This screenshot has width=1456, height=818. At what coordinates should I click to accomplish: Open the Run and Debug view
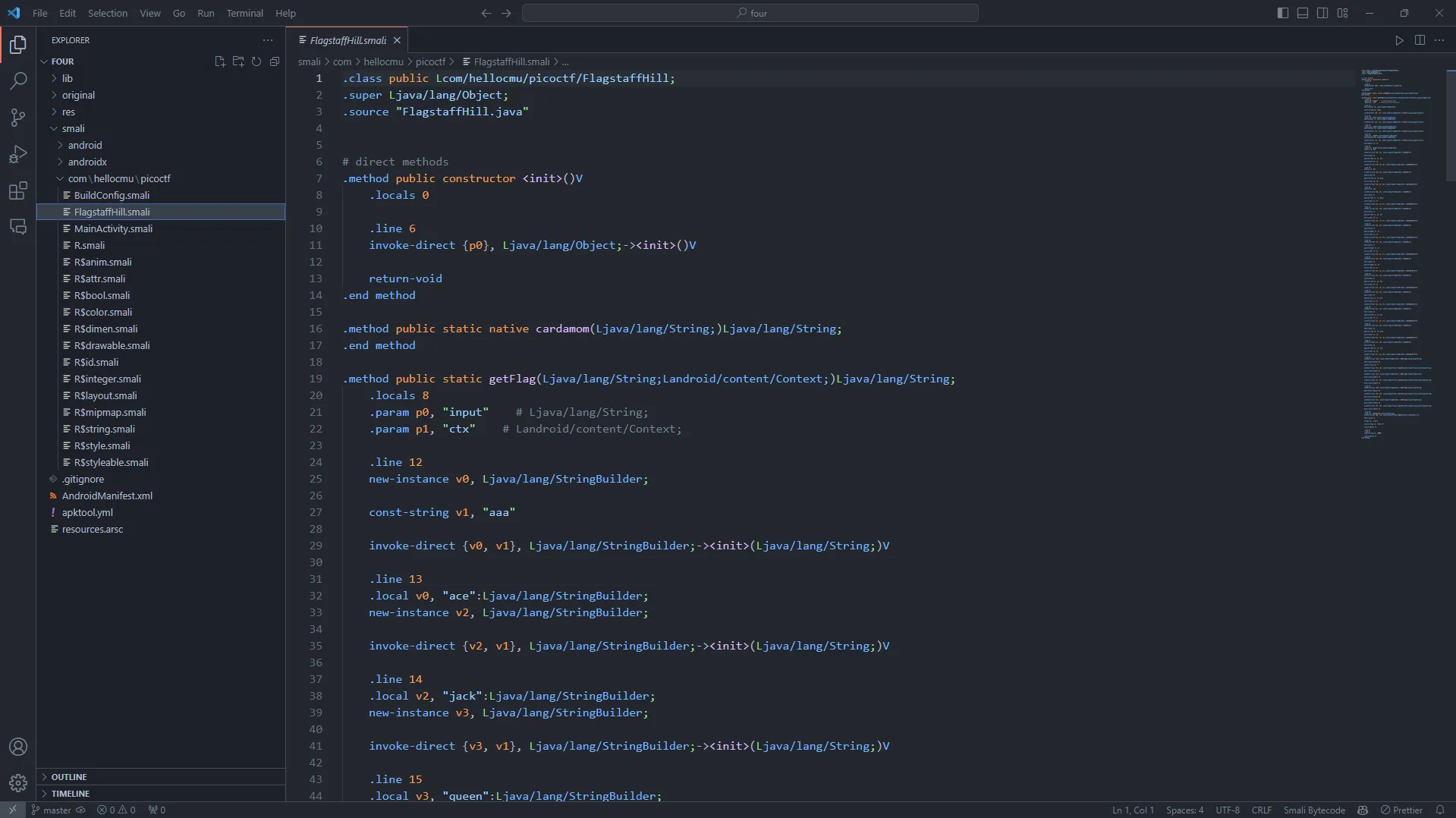pyautogui.click(x=18, y=154)
